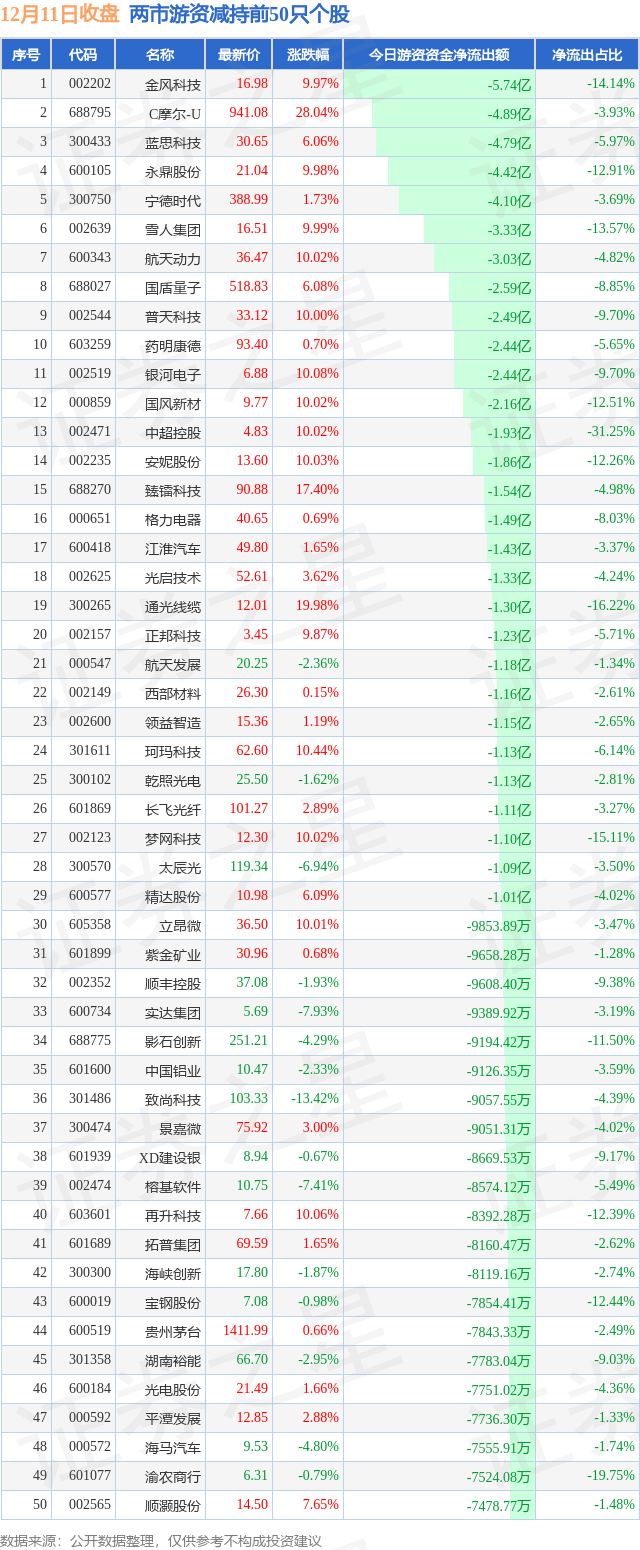Select stock name 领益智造

(173, 722)
